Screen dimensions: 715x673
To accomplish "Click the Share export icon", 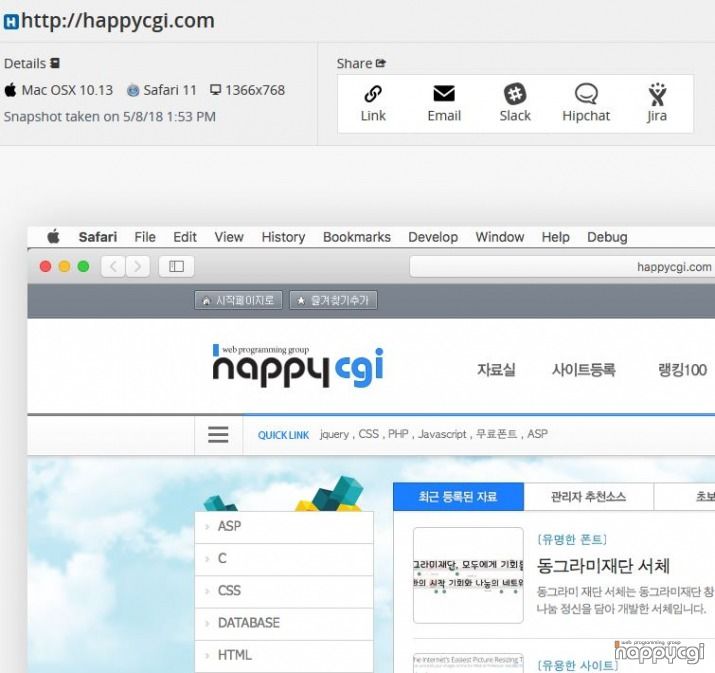I will 381,63.
